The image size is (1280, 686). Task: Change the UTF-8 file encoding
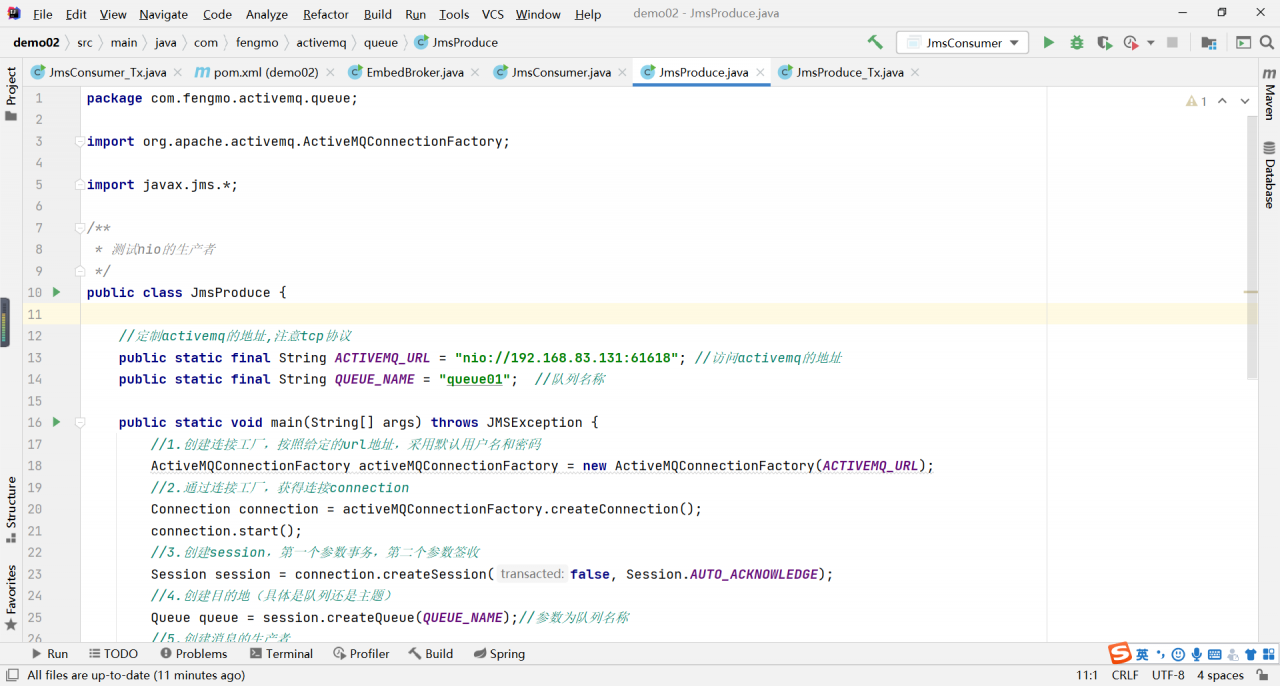1168,676
